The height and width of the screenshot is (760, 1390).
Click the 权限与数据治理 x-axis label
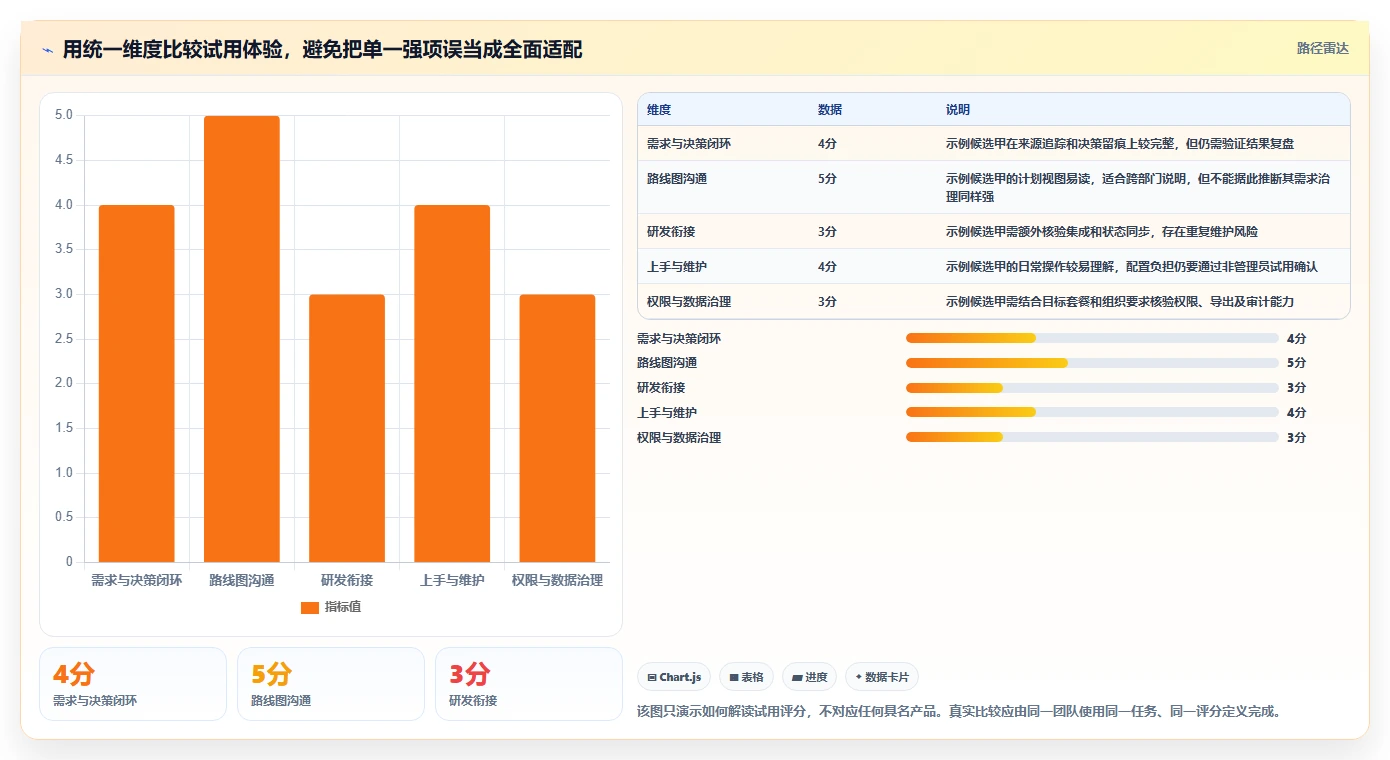pos(557,580)
